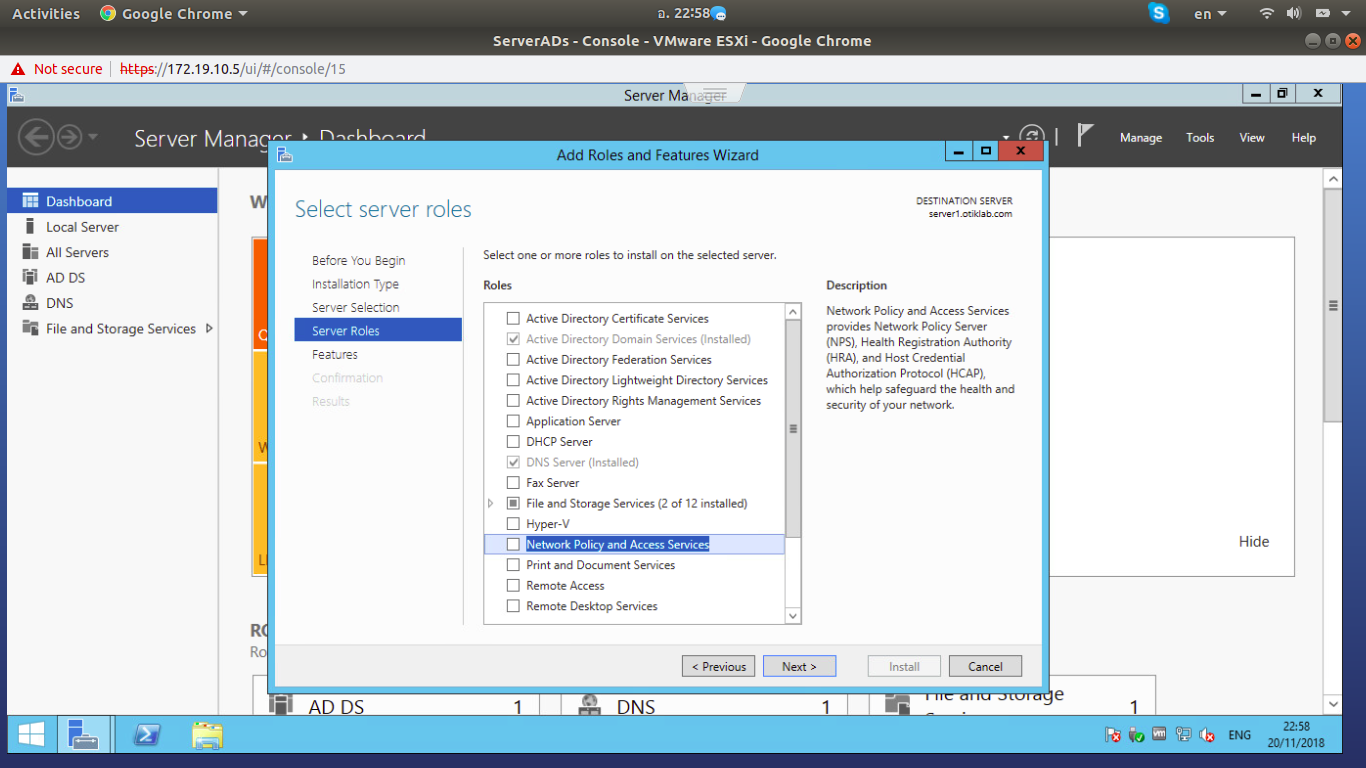Open Google Chrome app menu in top bar
This screenshot has width=1366, height=768.
[174, 14]
